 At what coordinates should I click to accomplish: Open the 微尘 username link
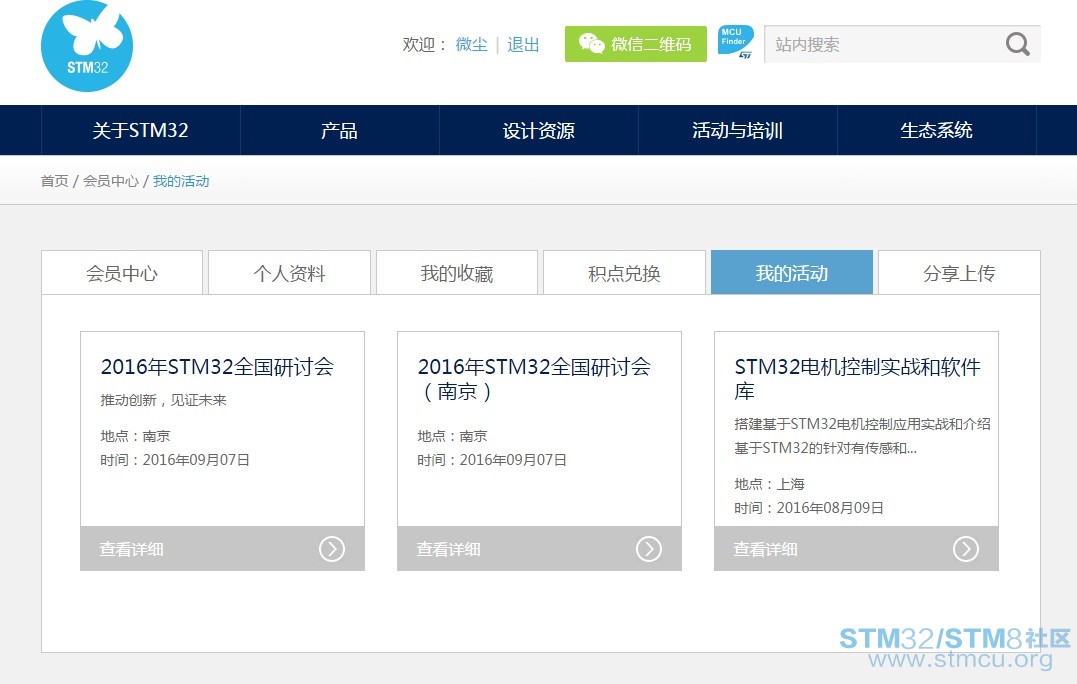tap(471, 45)
